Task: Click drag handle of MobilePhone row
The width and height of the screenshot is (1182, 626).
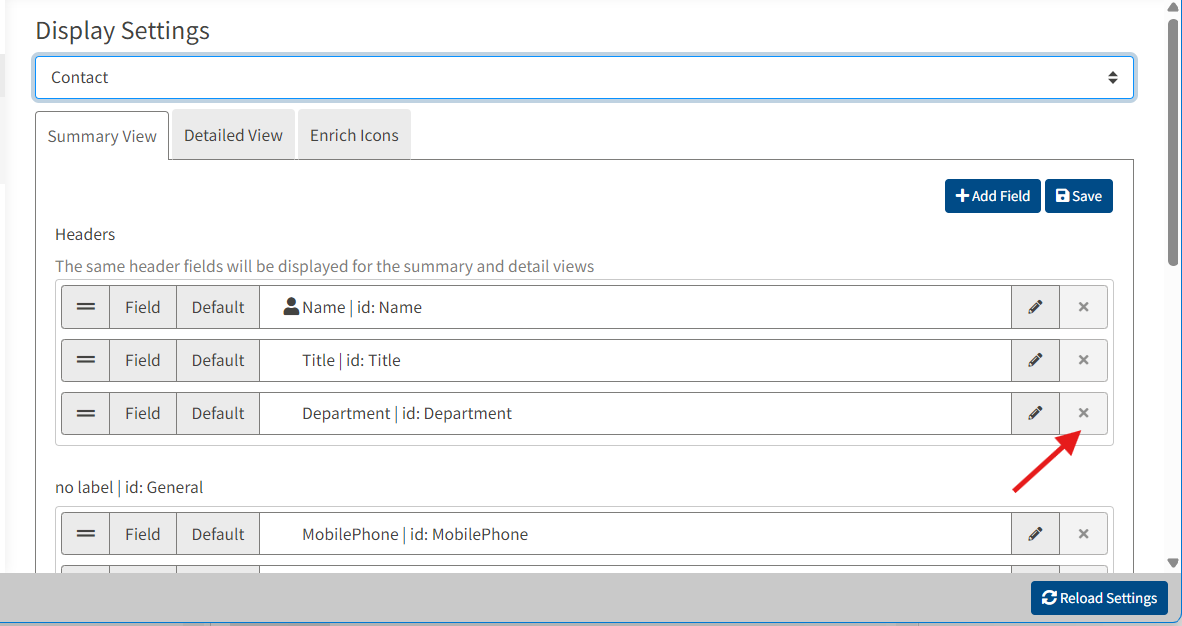Action: pyautogui.click(x=86, y=534)
